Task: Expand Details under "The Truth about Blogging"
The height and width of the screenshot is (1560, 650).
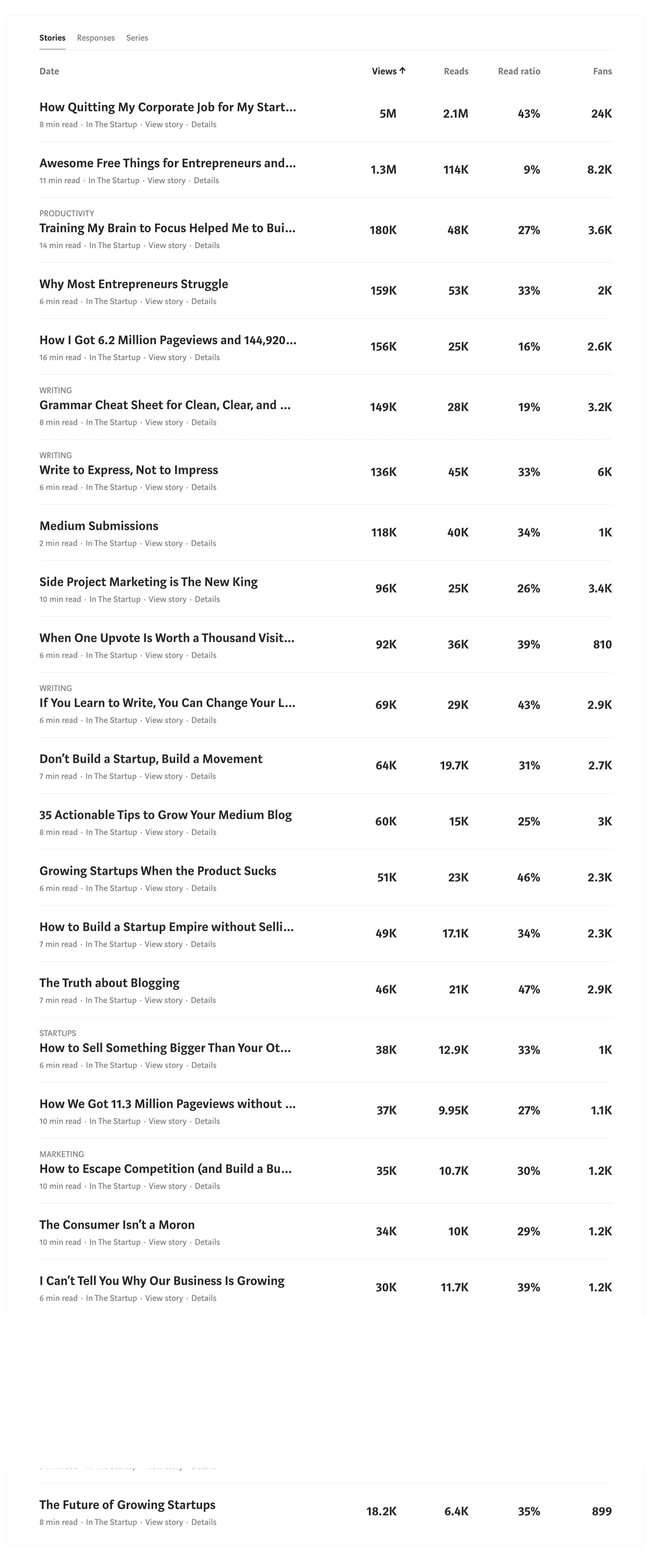Action: 203,1000
